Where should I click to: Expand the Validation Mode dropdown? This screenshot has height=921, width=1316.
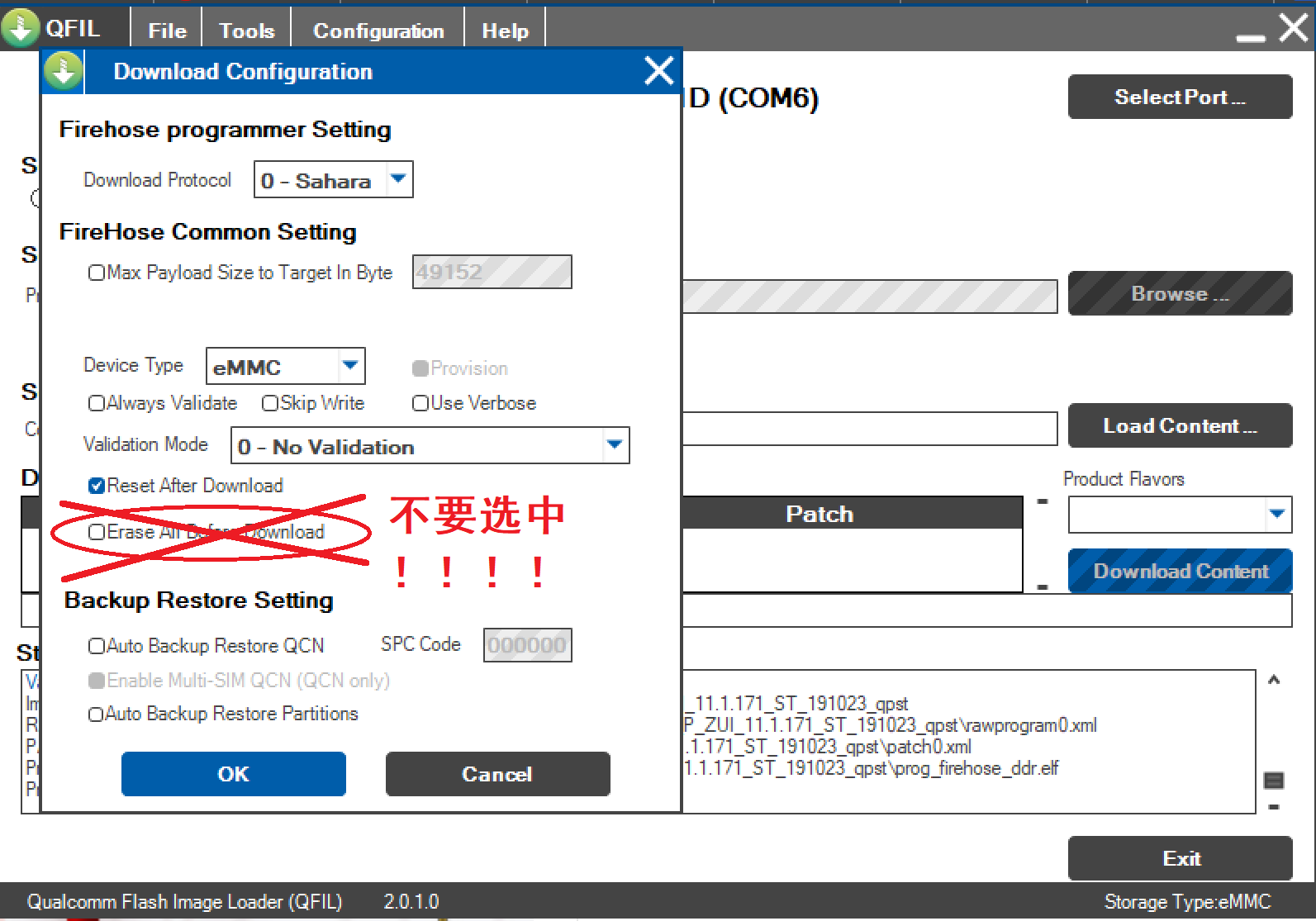[x=614, y=445]
